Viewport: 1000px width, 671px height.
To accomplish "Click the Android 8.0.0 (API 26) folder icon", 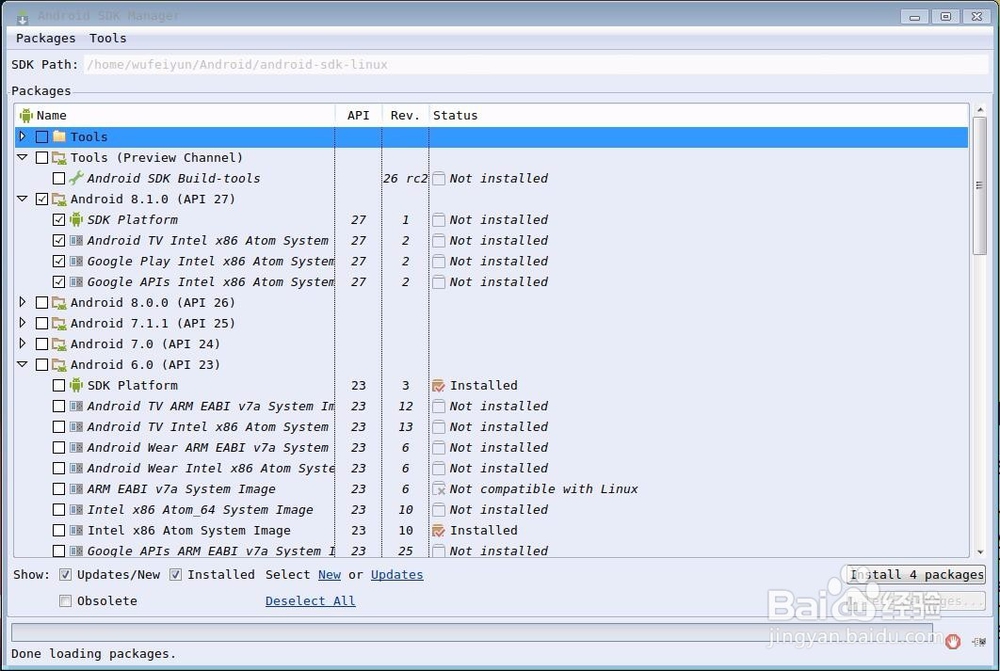I will coord(59,302).
